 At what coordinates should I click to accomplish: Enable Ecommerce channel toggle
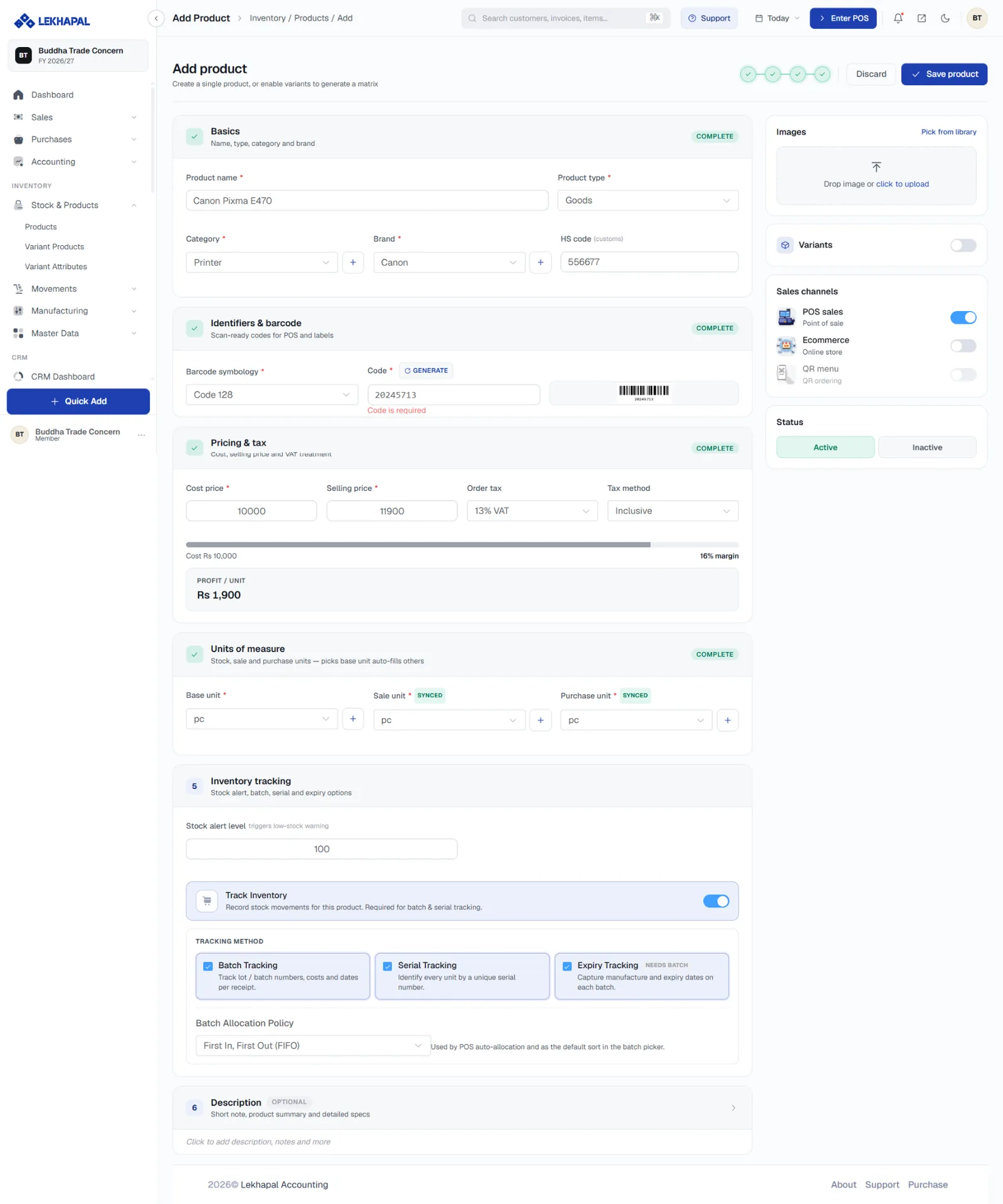click(x=963, y=346)
